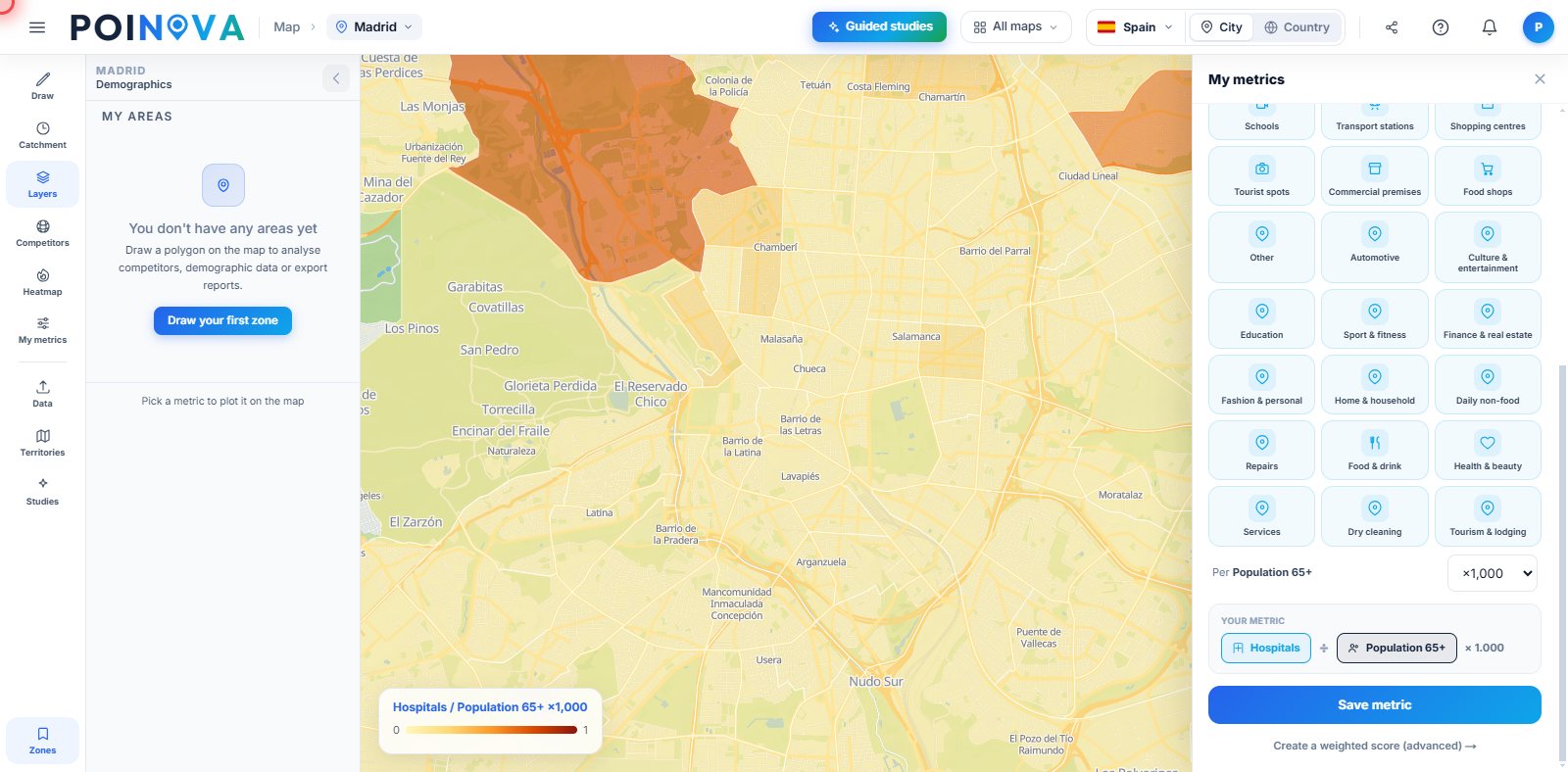The height and width of the screenshot is (772, 1568).
Task: Open the ×1,000 multiplier dropdown
Action: 1493,573
